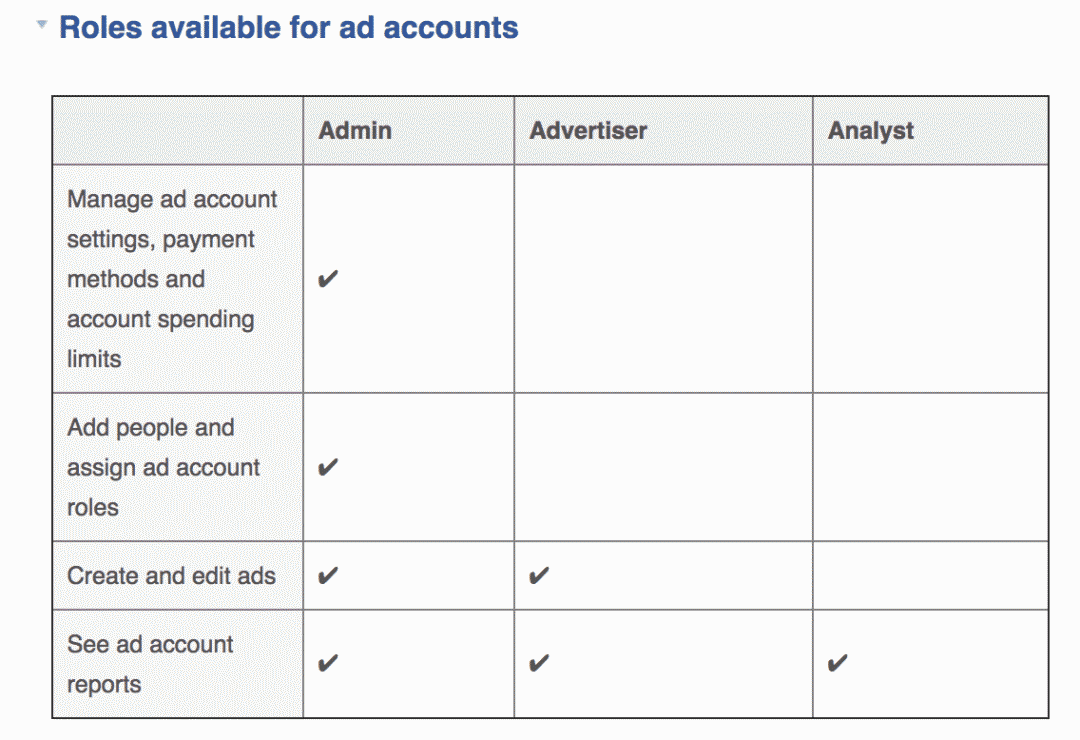Collapse the Roles available for ad accounts section
Viewport: 1080px width, 740px height.
click(42, 25)
